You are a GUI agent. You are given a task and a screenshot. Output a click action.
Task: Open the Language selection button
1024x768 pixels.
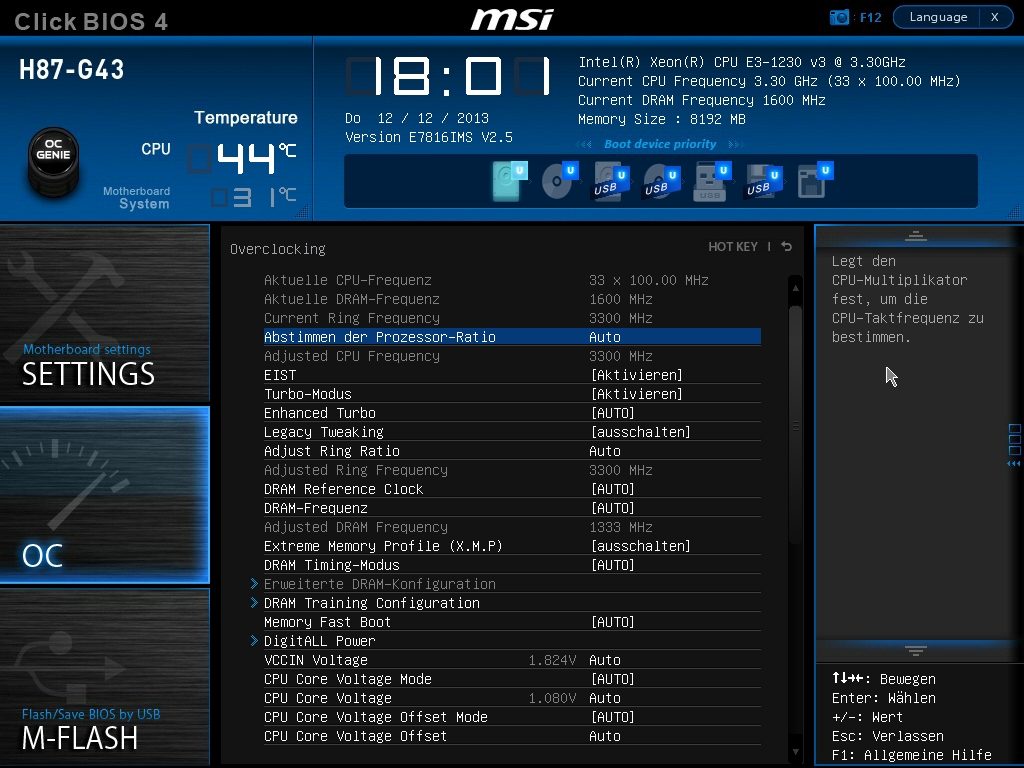tap(938, 17)
